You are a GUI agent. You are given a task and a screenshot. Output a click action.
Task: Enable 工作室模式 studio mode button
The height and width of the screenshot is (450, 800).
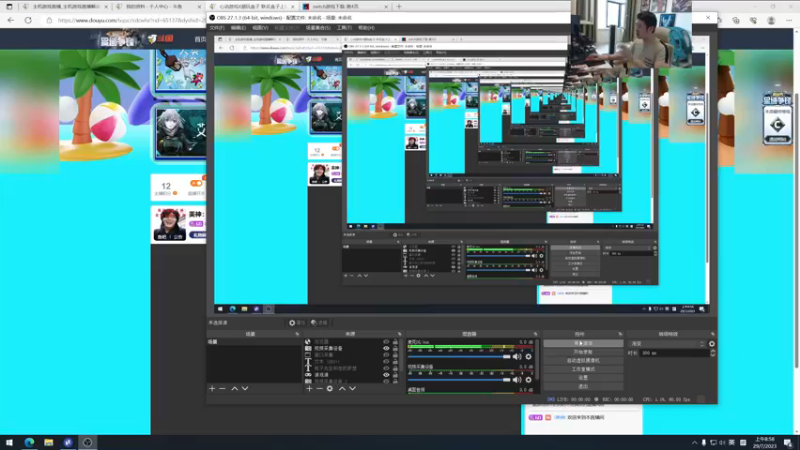pos(583,369)
